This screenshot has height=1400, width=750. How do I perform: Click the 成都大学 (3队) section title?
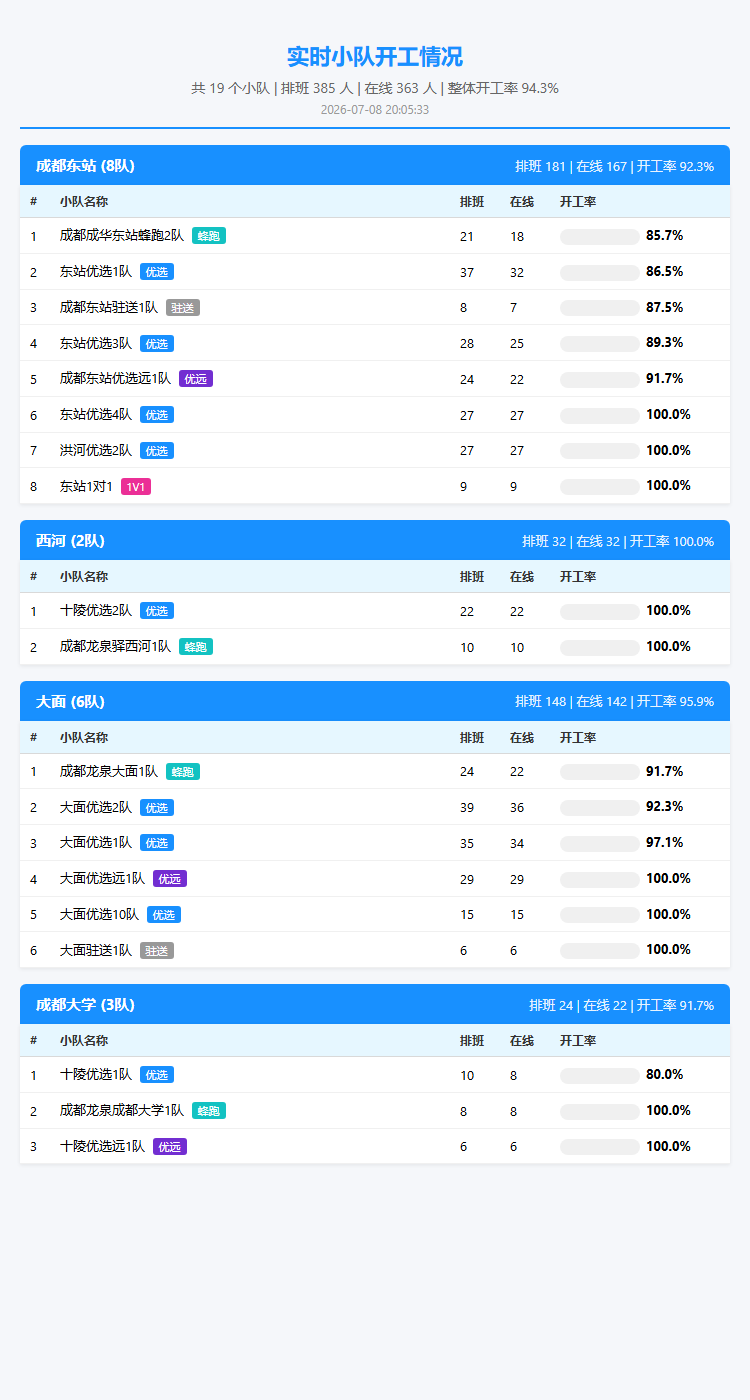pos(85,1005)
